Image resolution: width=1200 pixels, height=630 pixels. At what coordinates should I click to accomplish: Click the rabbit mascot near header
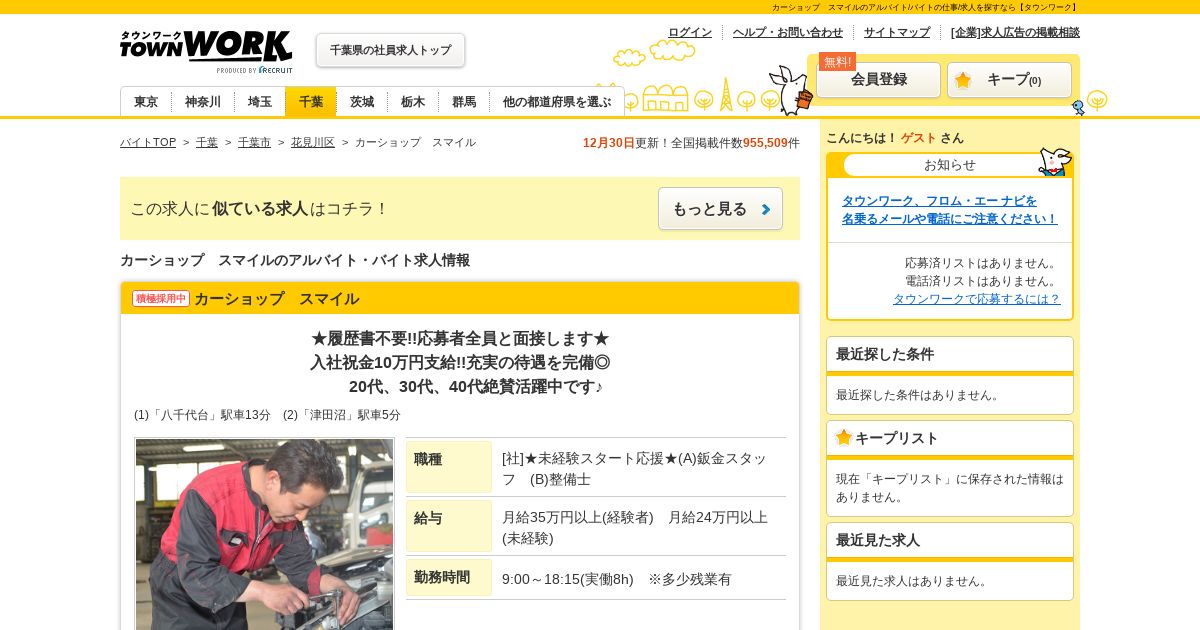792,90
